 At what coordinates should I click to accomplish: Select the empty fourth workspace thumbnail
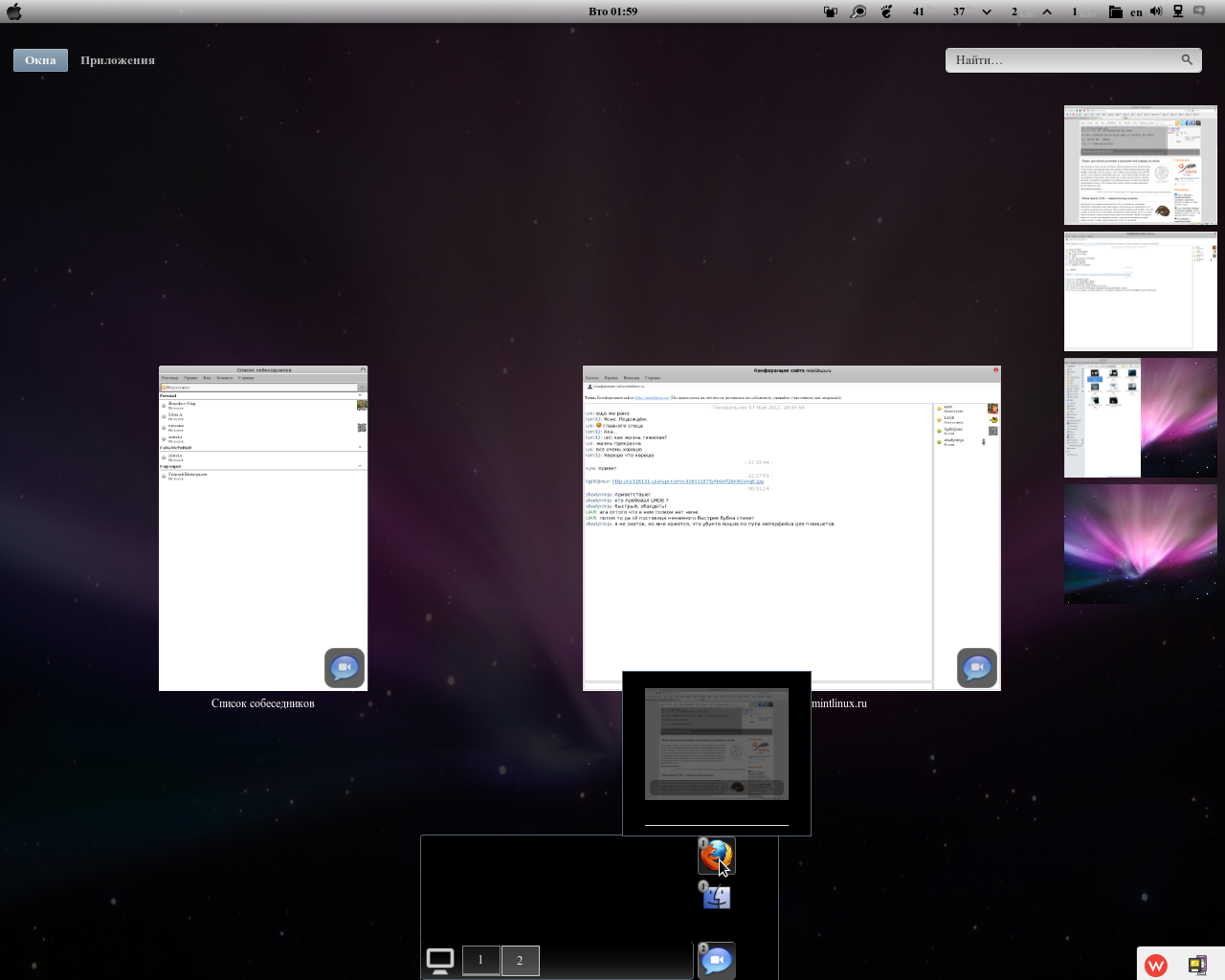(1141, 544)
